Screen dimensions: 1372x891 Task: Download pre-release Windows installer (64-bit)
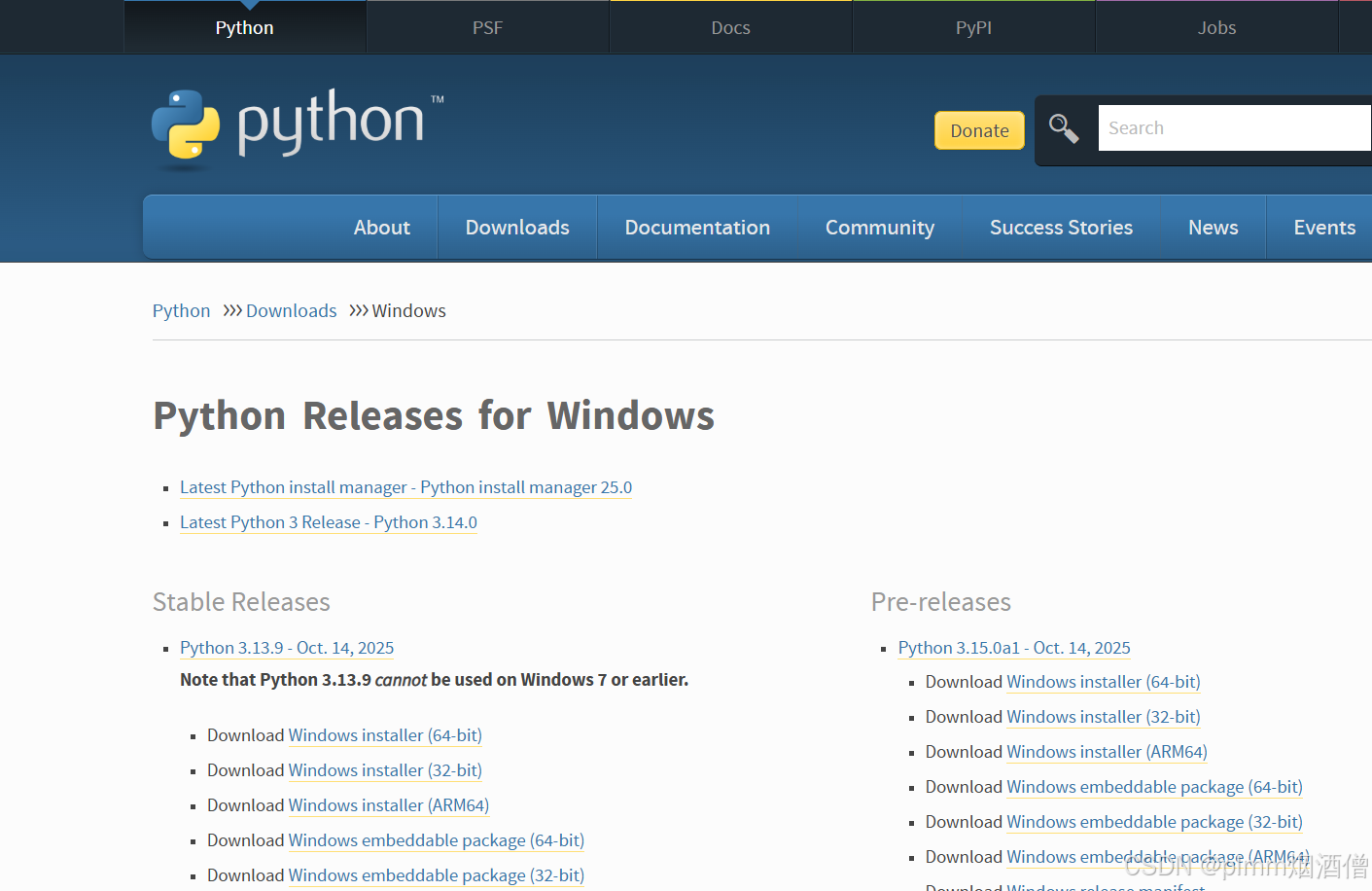[1104, 682]
